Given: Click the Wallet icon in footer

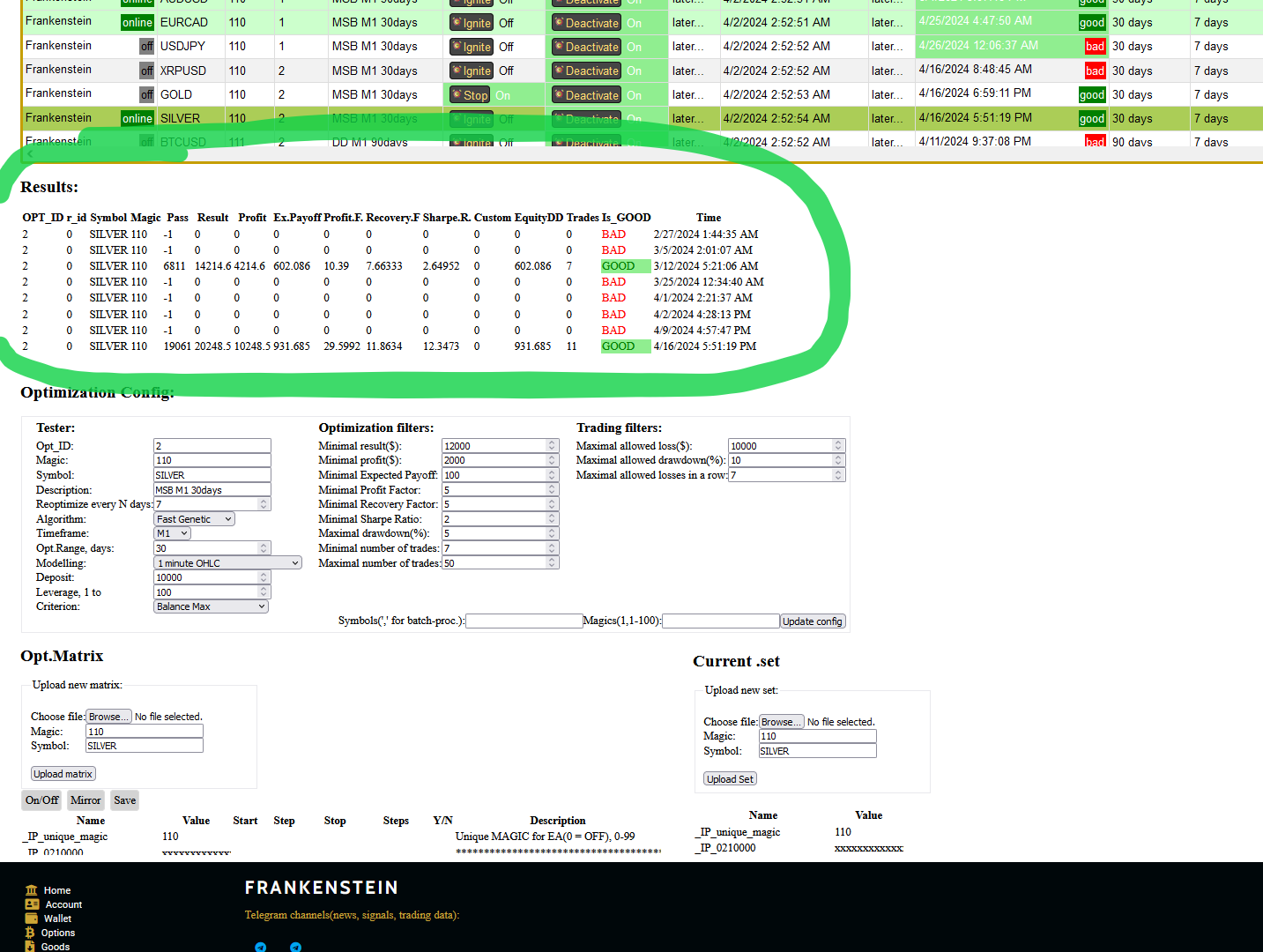Looking at the screenshot, I should [32, 919].
